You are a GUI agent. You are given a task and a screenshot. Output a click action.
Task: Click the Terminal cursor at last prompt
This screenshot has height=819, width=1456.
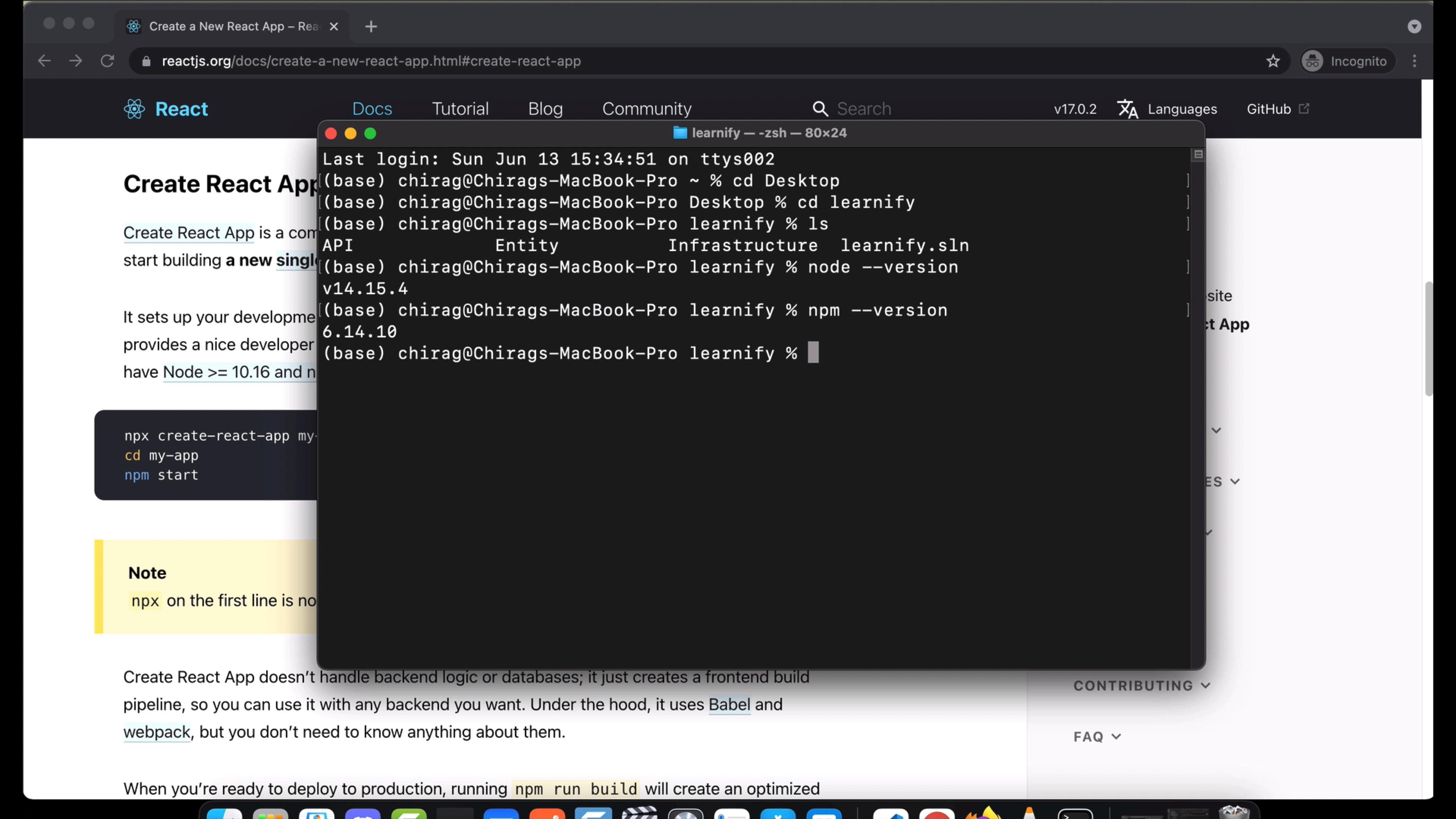(x=813, y=353)
